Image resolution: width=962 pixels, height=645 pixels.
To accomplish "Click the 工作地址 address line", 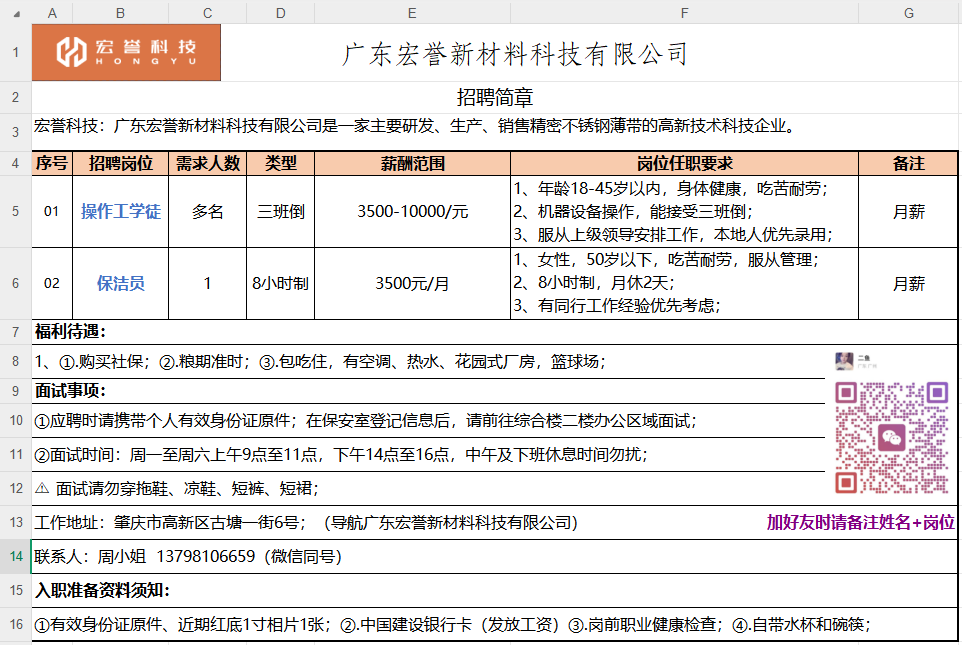I will pyautogui.click(x=306, y=523).
